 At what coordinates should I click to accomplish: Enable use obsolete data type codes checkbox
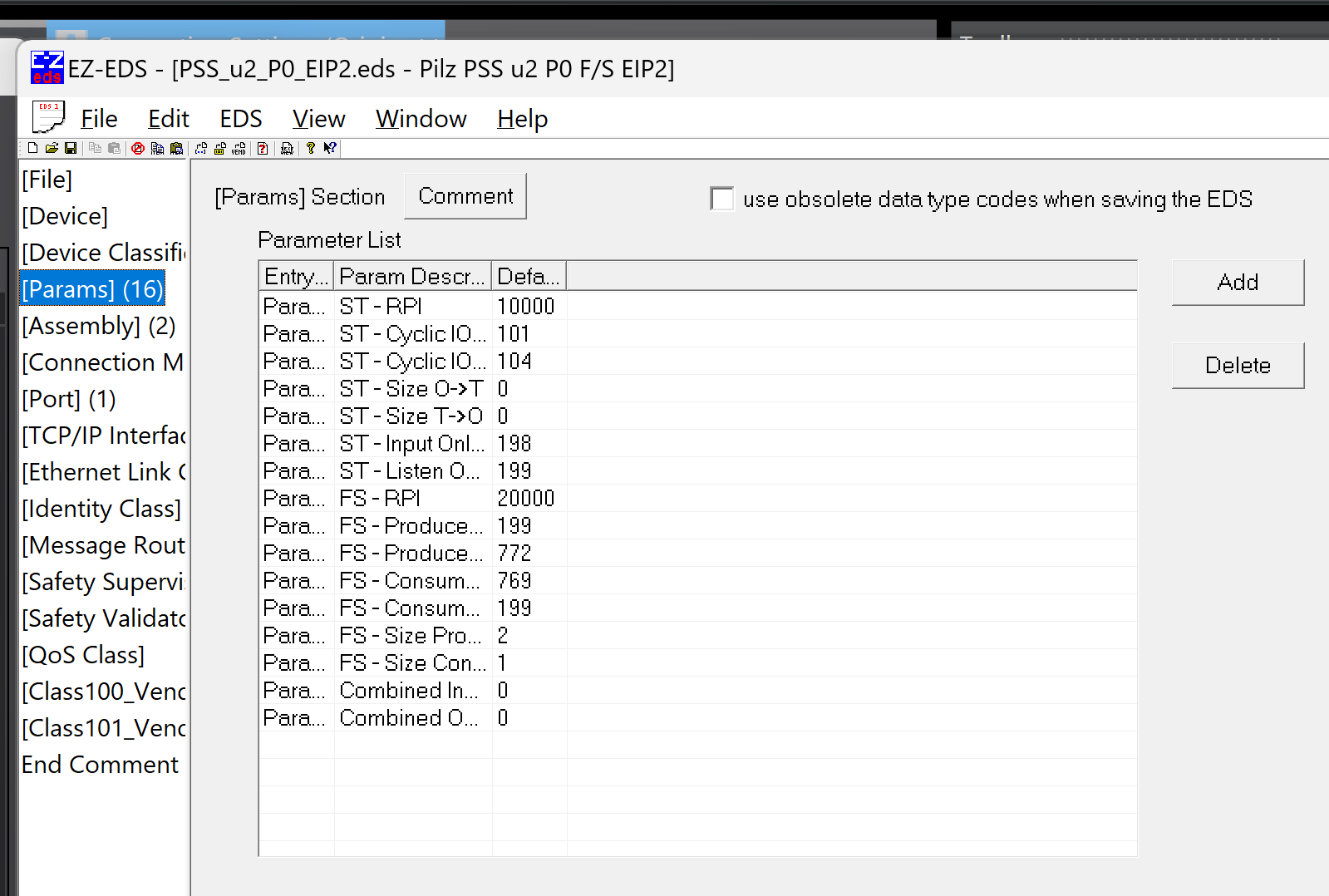coord(722,199)
